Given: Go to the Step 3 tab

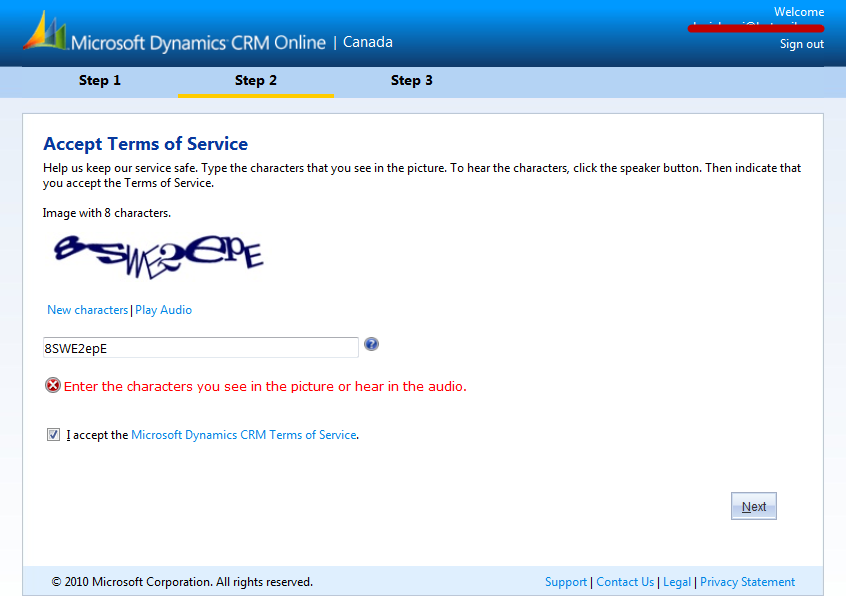Looking at the screenshot, I should click(x=412, y=81).
